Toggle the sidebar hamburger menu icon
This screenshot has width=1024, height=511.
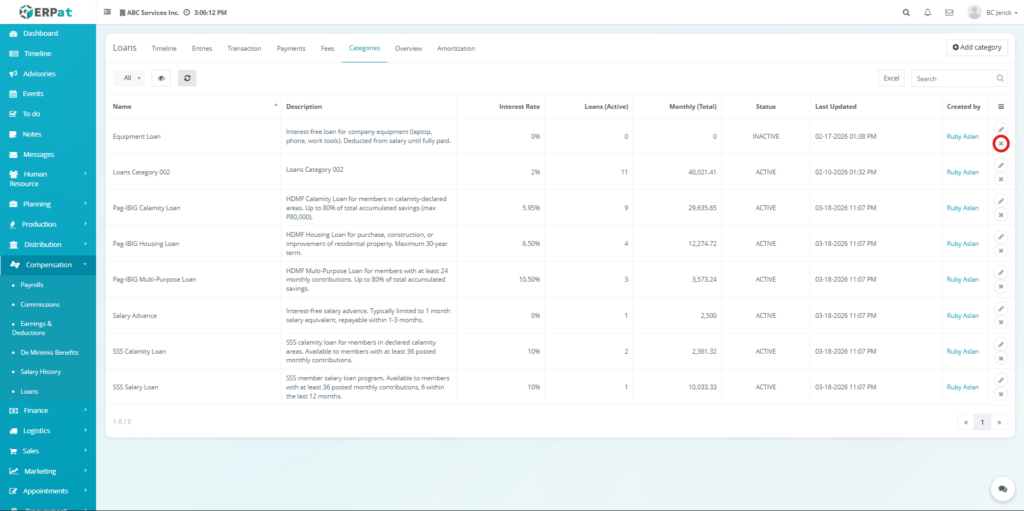pos(108,13)
